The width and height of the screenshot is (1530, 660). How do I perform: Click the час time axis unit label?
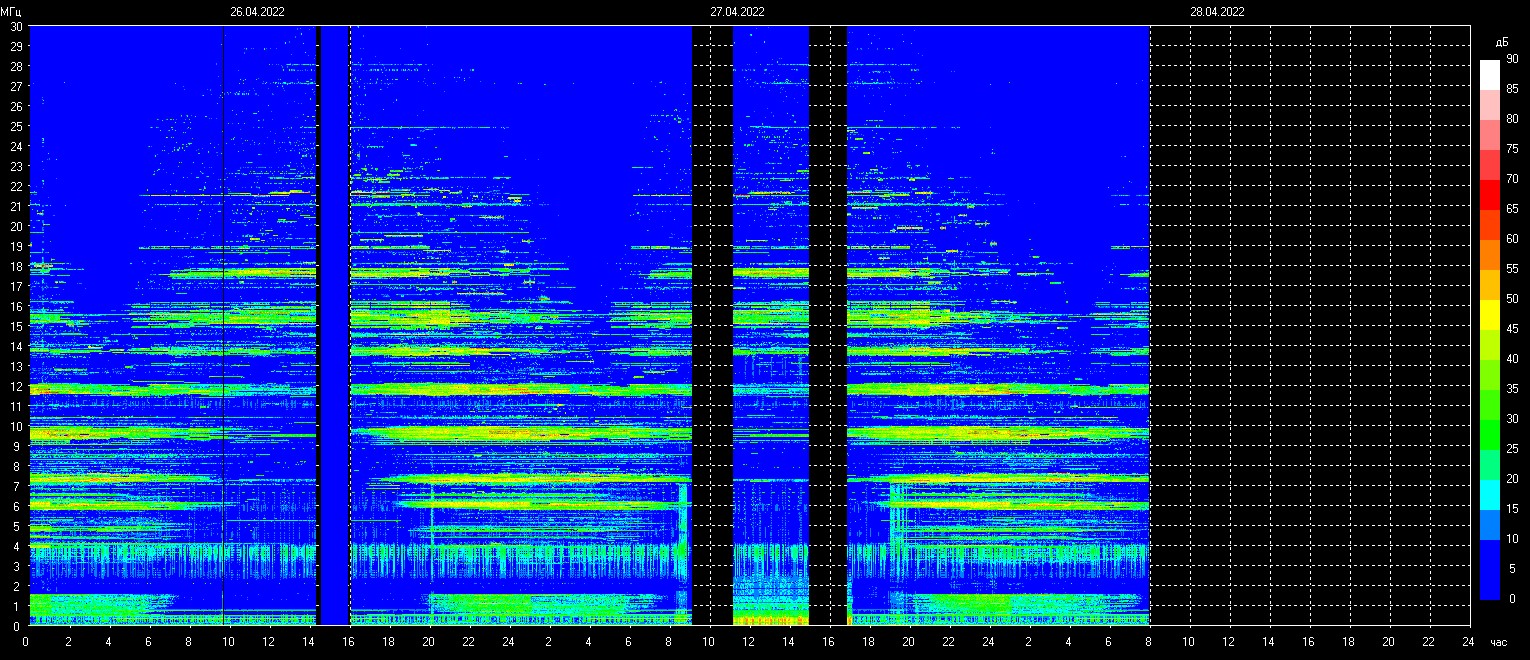point(1498,642)
